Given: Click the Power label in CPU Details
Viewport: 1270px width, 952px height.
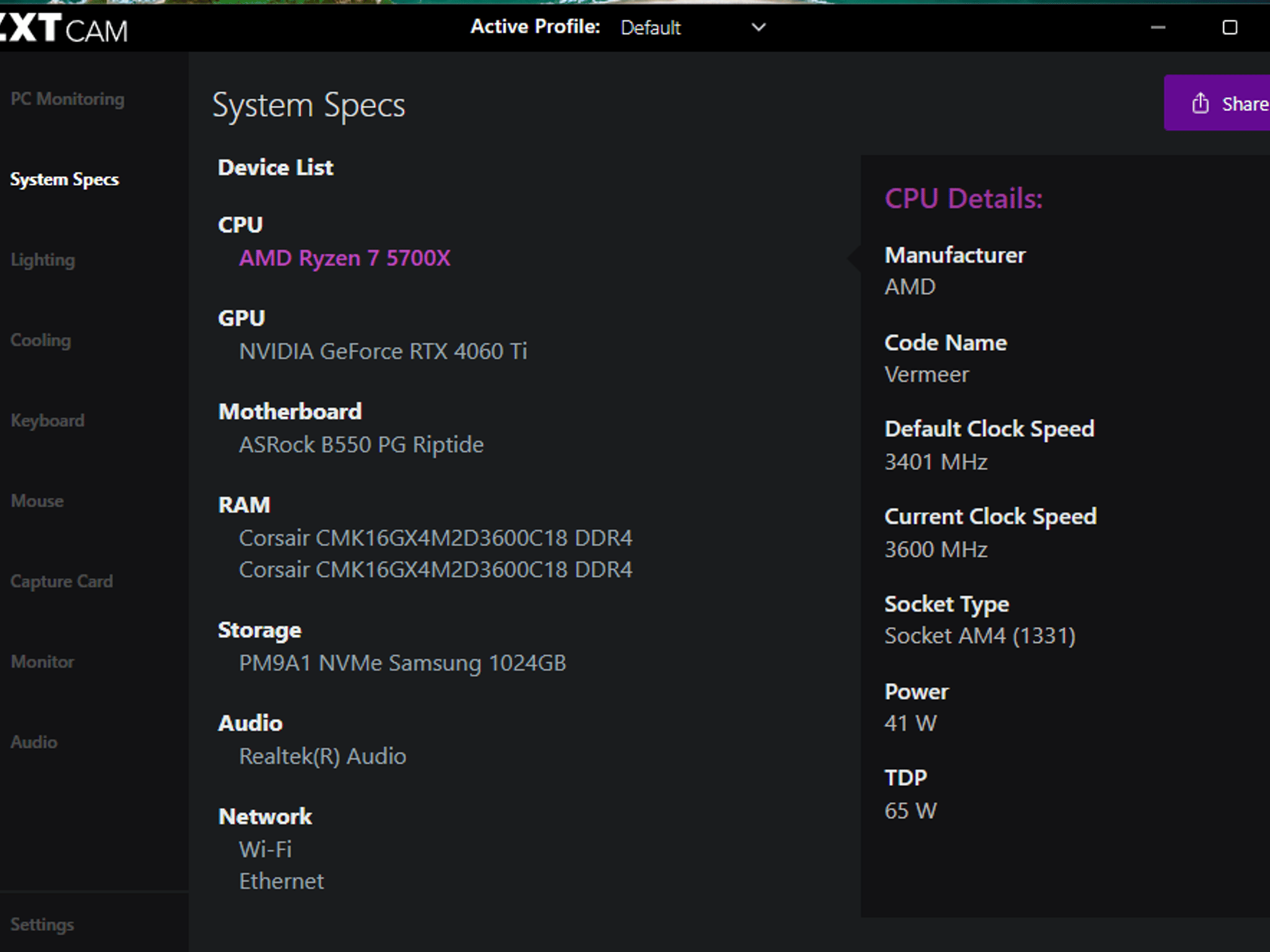Looking at the screenshot, I should point(917,692).
